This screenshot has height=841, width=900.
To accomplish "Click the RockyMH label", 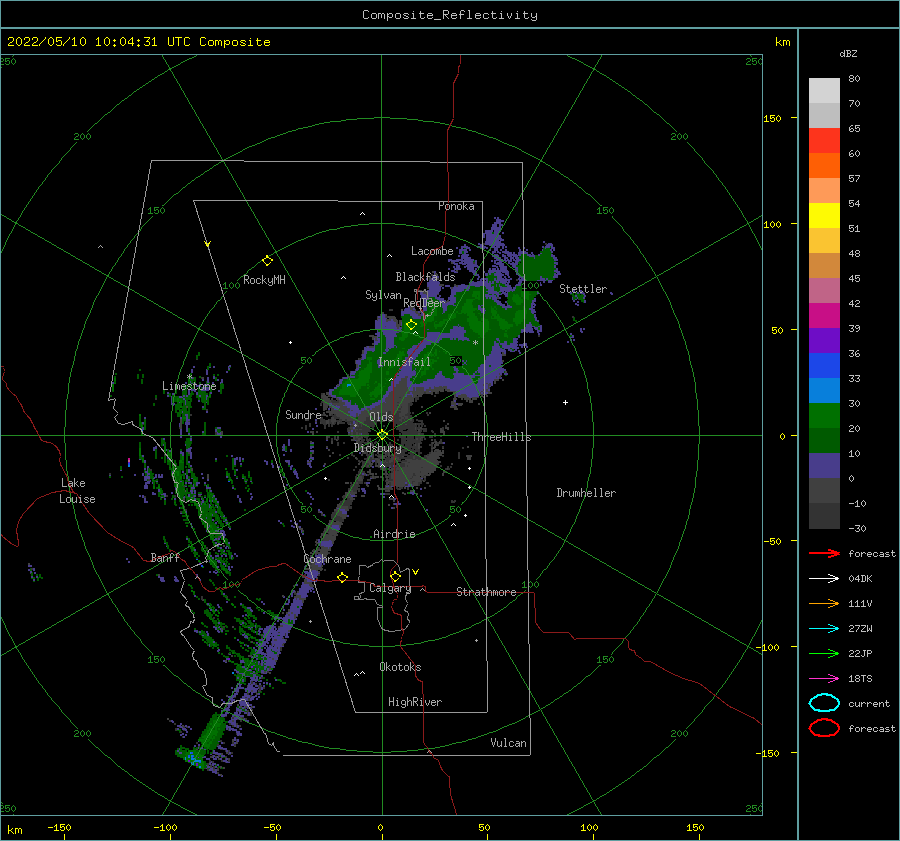I will pyautogui.click(x=264, y=280).
